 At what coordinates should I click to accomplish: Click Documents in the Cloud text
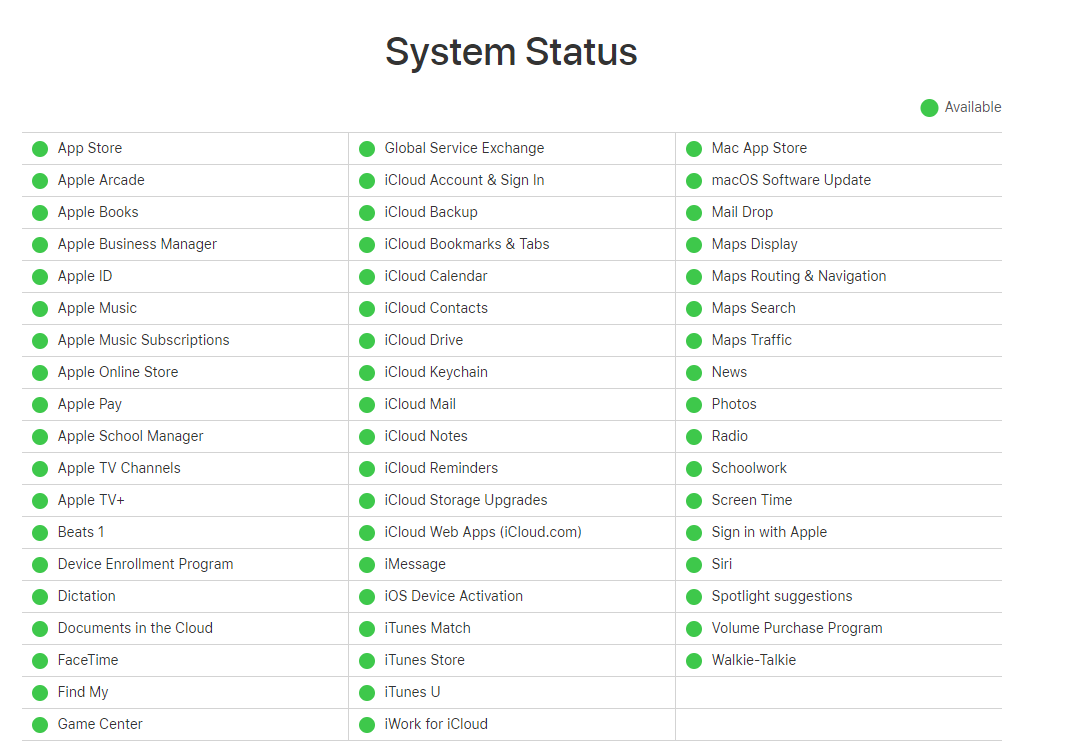pos(135,628)
